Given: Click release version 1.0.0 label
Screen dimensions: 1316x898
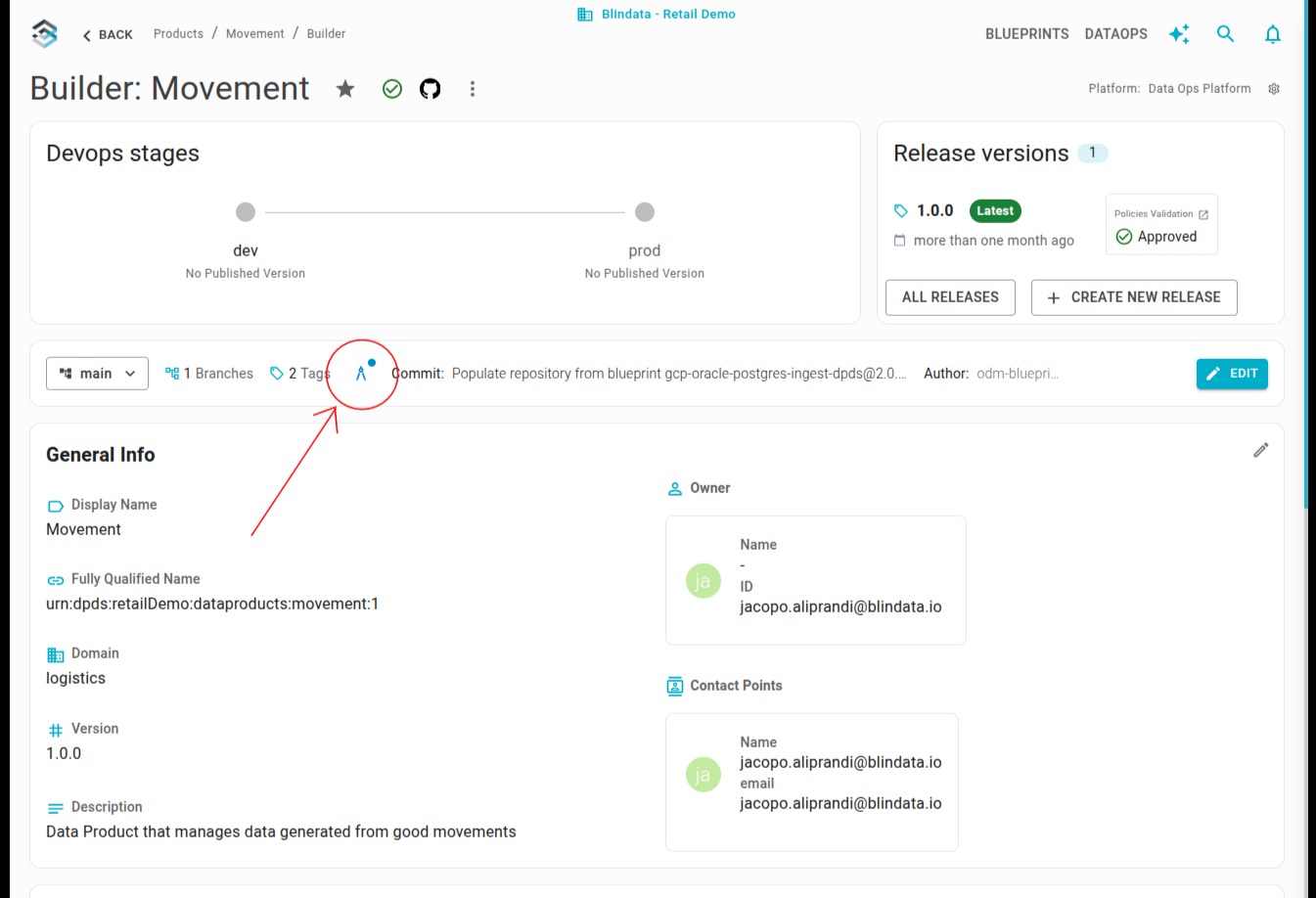Looking at the screenshot, I should (934, 211).
